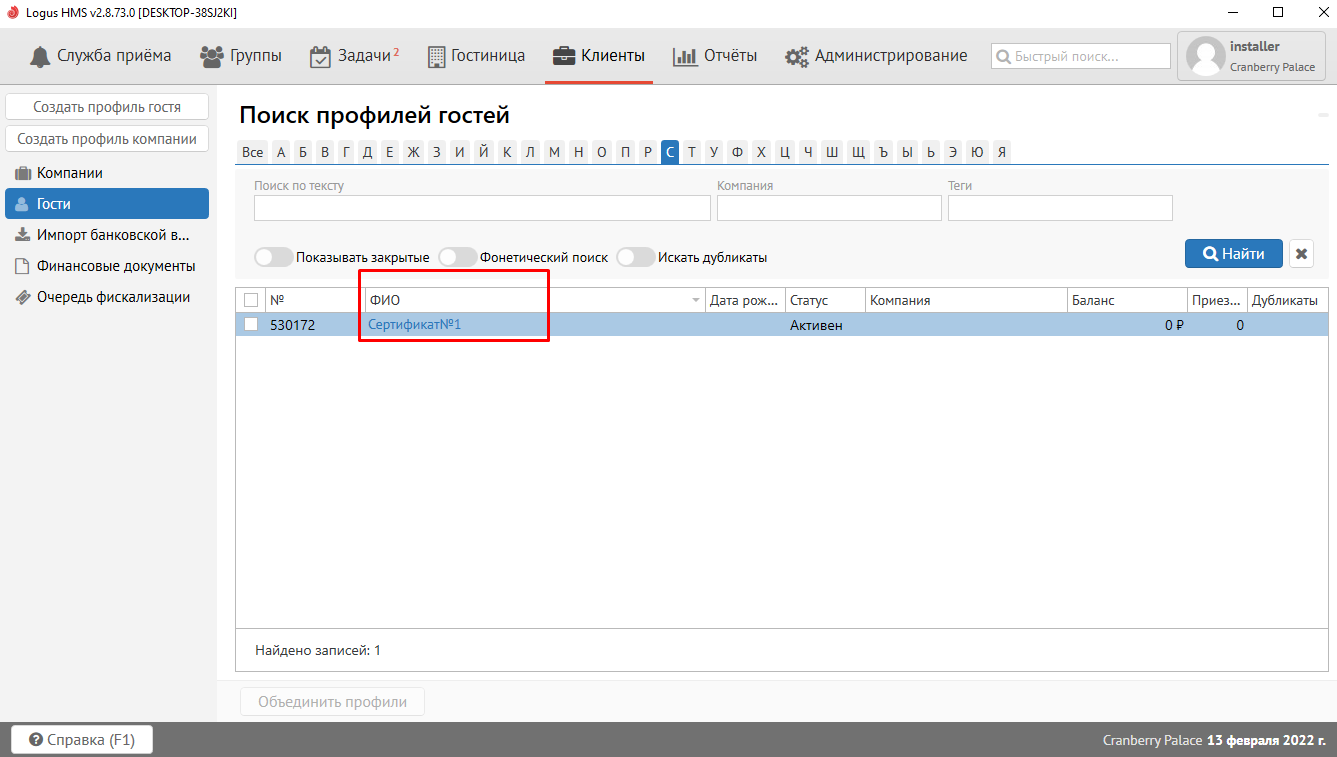Viewport: 1337px width, 757px height.
Task: Open Очередь фискализации in sidebar
Action: pos(113,297)
